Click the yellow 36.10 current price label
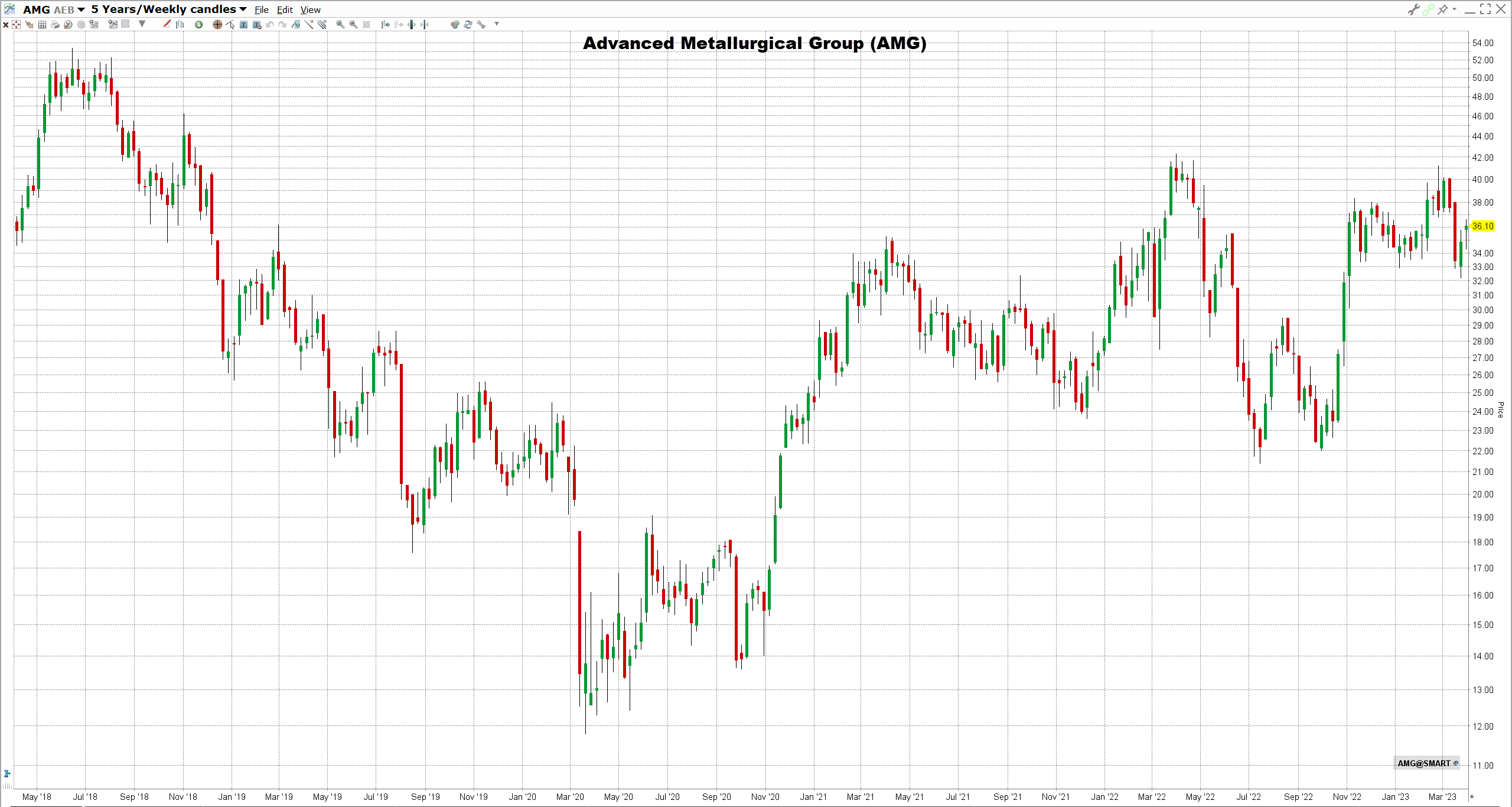Image resolution: width=1512 pixels, height=807 pixels. [1482, 226]
